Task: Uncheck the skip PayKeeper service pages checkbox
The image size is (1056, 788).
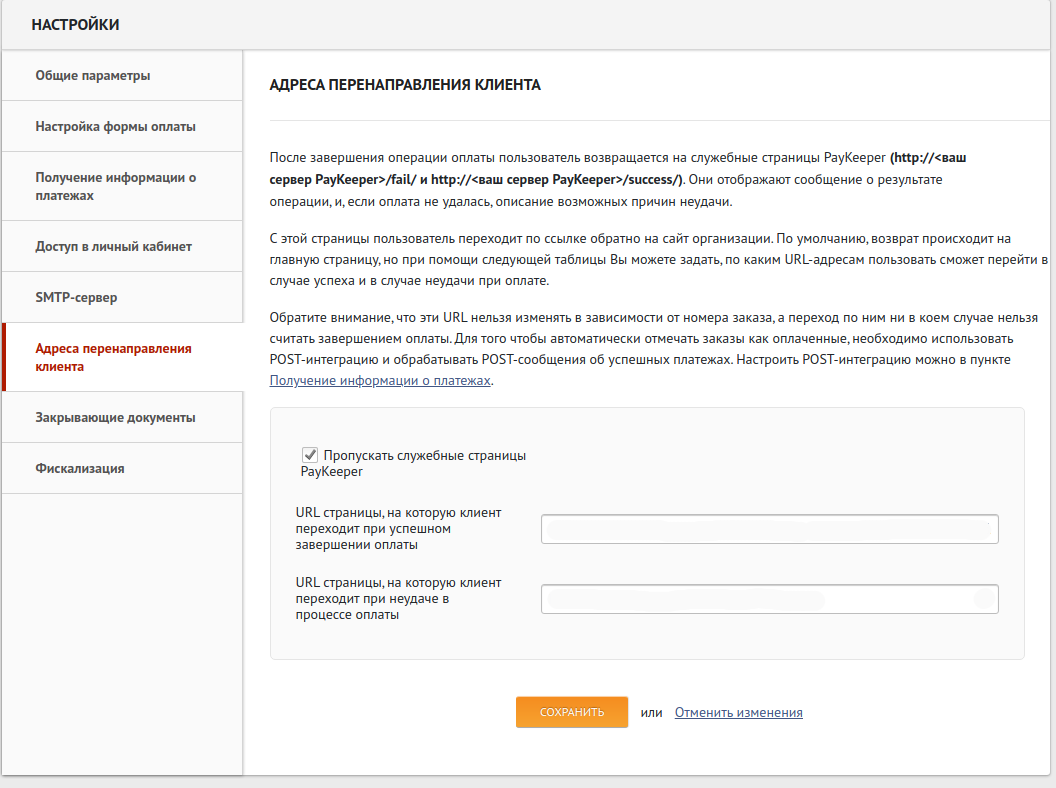Action: (310, 455)
